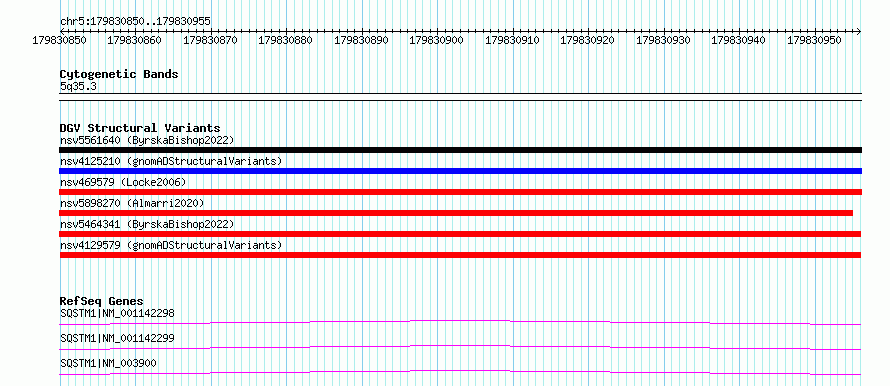
Task: Open transcript SQSTM1|NM_001142299 label
Action: [117, 338]
